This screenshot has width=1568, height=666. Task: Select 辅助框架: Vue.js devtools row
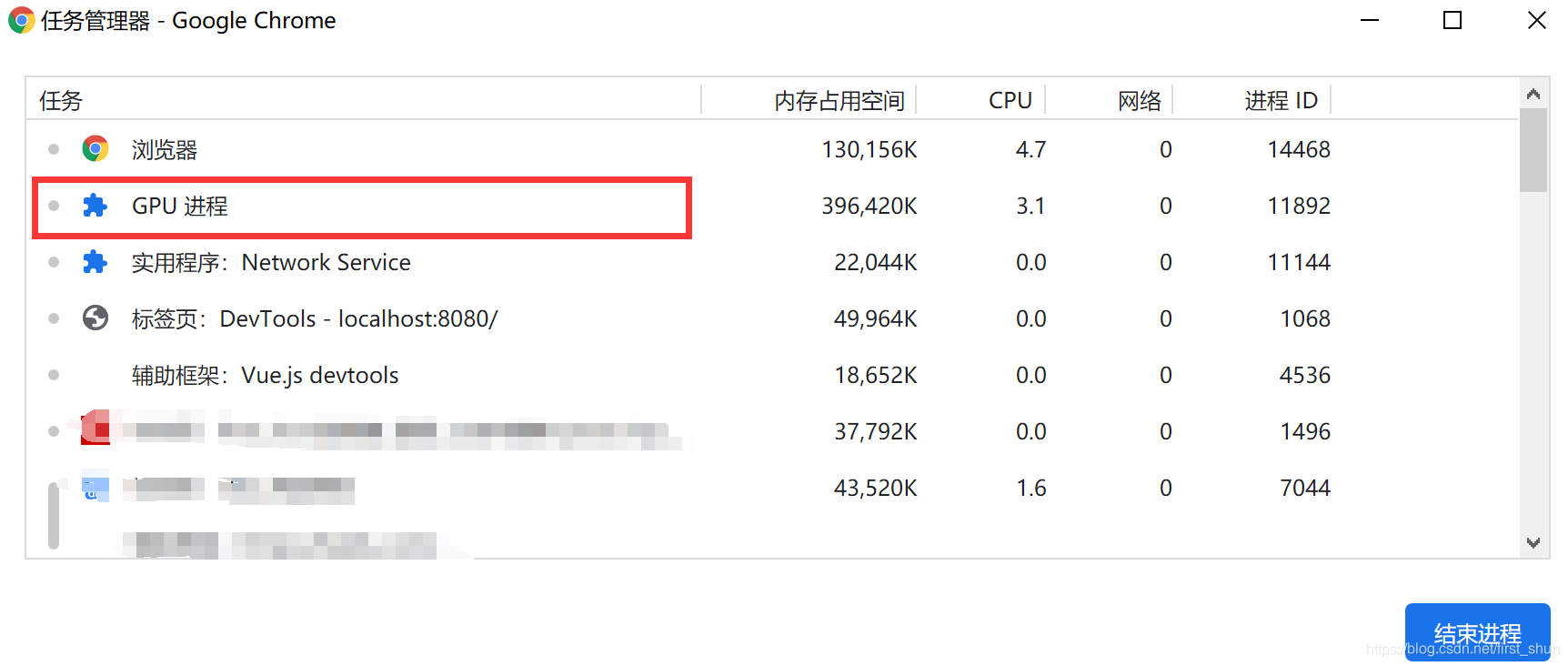point(773,375)
